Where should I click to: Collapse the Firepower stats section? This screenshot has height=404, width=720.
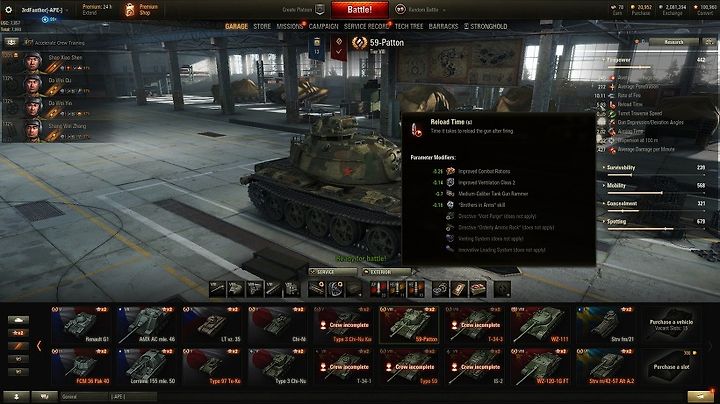point(619,60)
